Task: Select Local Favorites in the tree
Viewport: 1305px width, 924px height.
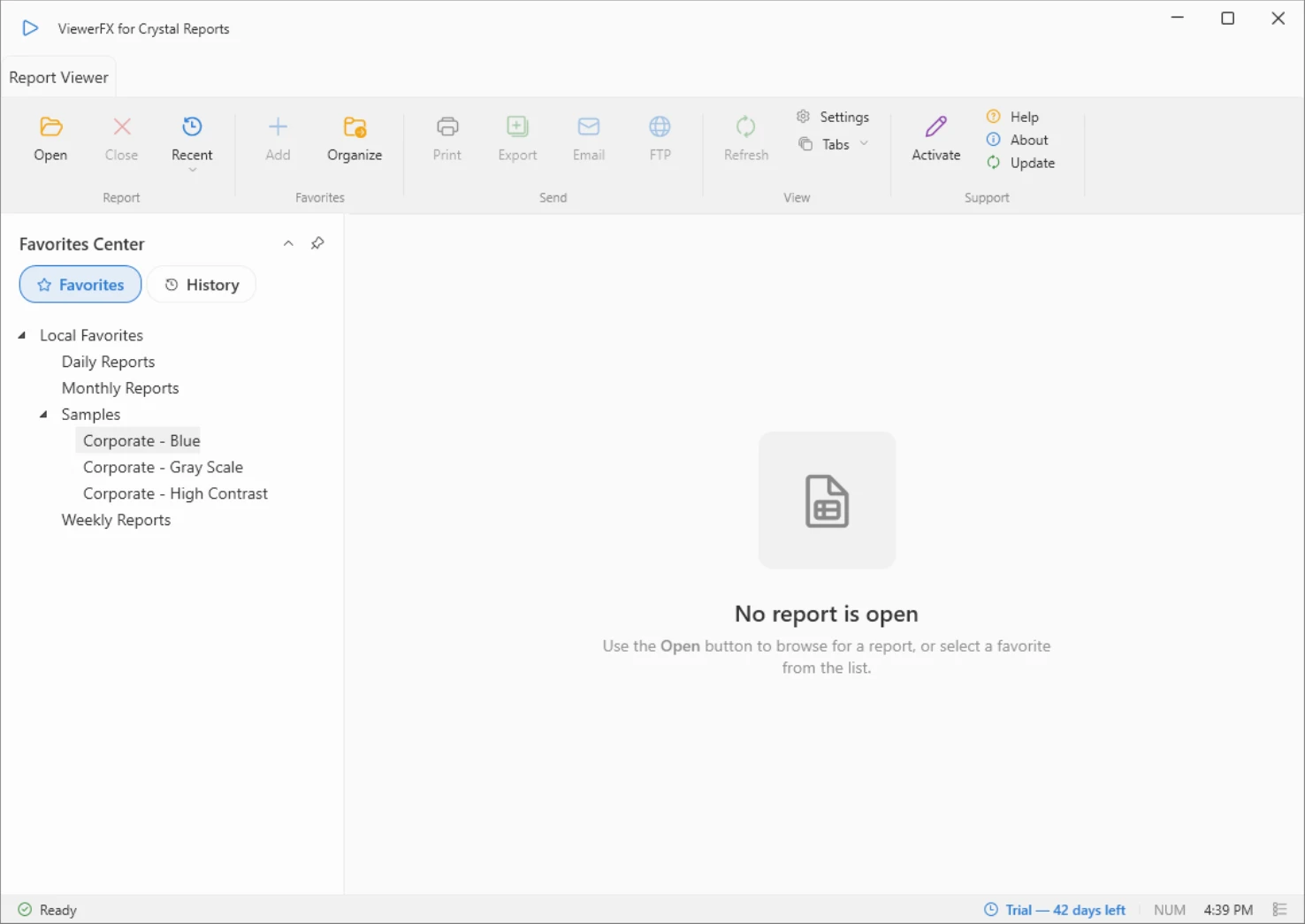Action: (91, 335)
